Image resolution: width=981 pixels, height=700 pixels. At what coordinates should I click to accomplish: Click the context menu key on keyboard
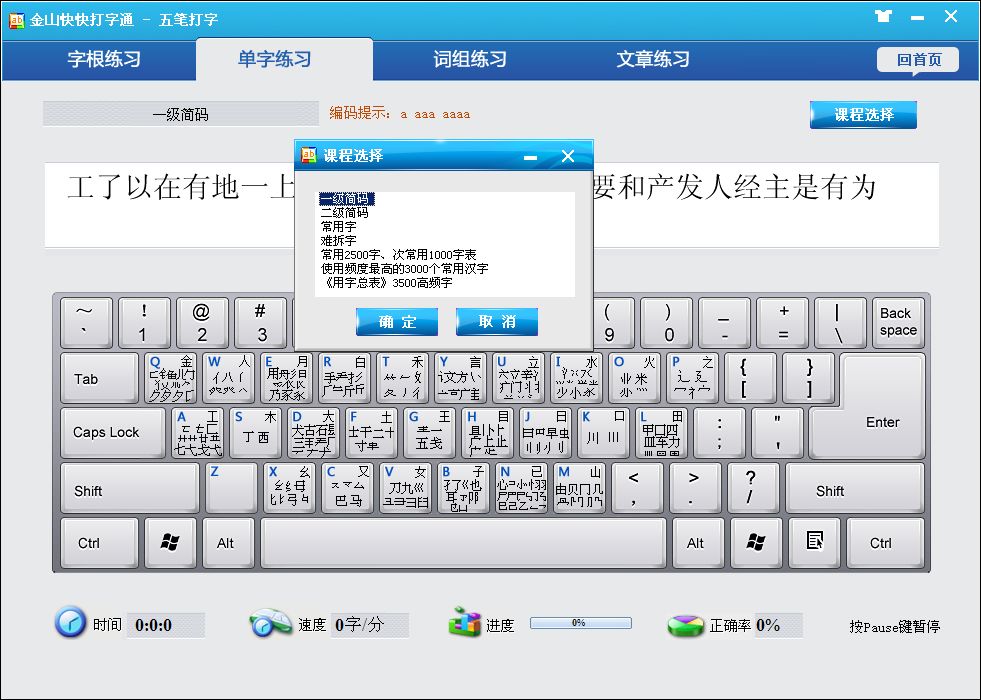(814, 542)
